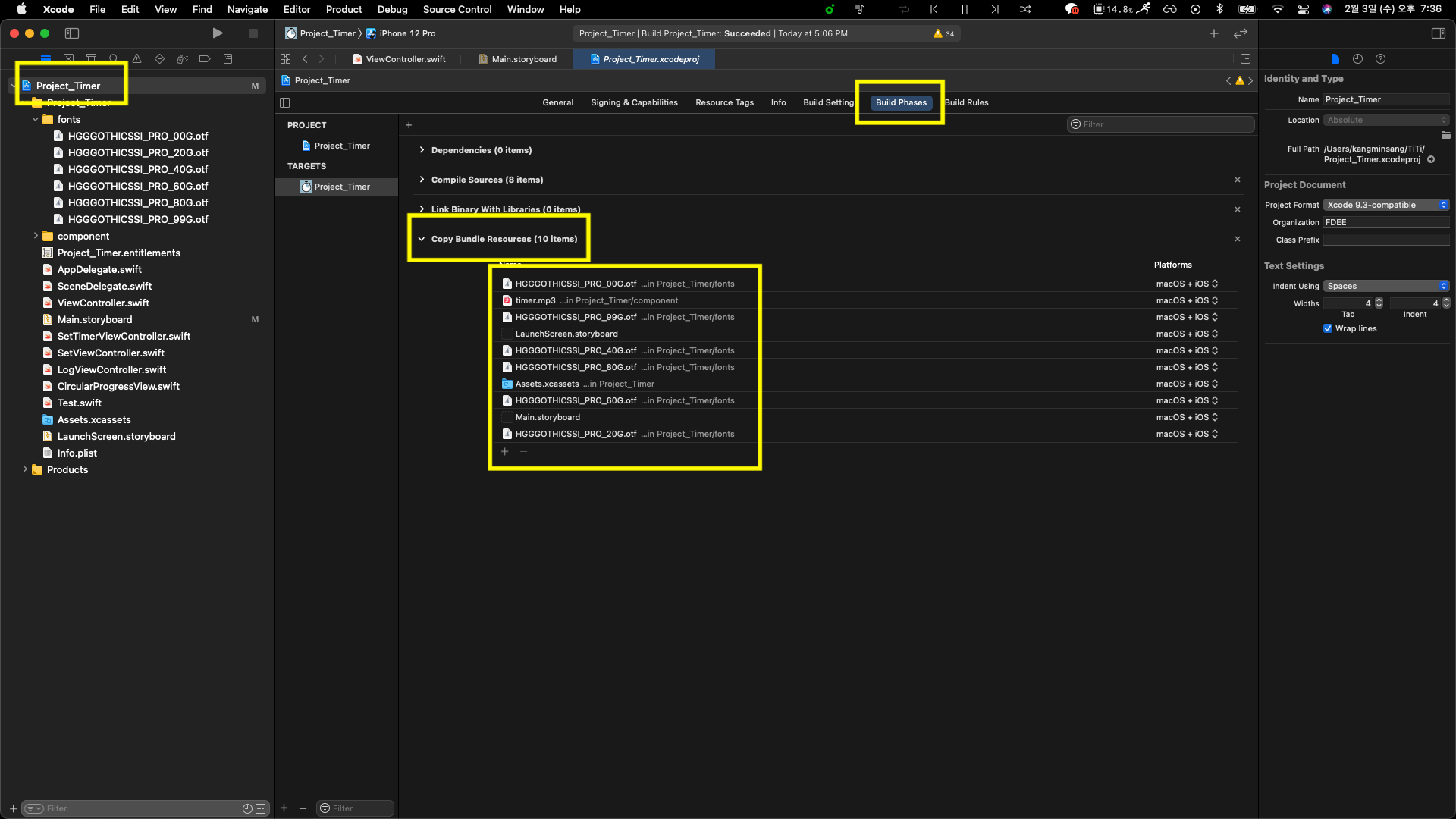Reveal the full path in Finder arrow
The height and width of the screenshot is (819, 1456).
[x=1431, y=159]
